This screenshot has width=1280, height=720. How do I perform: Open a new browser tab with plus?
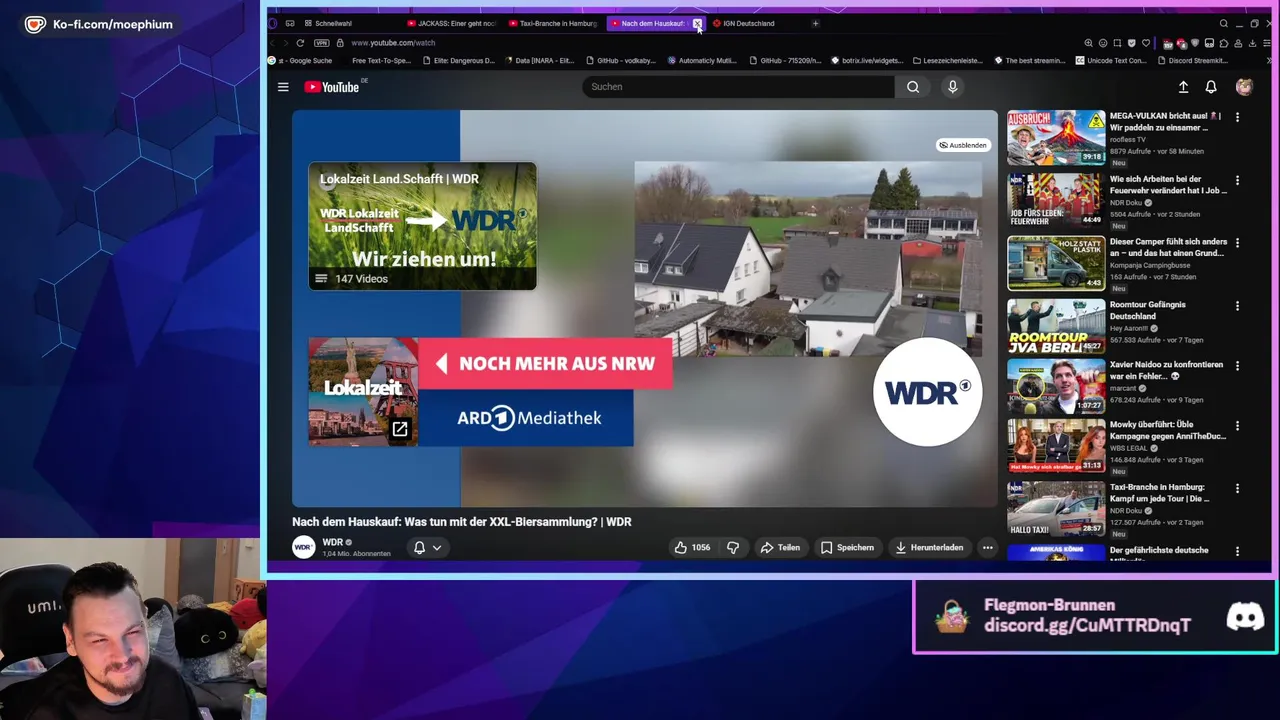[815, 23]
